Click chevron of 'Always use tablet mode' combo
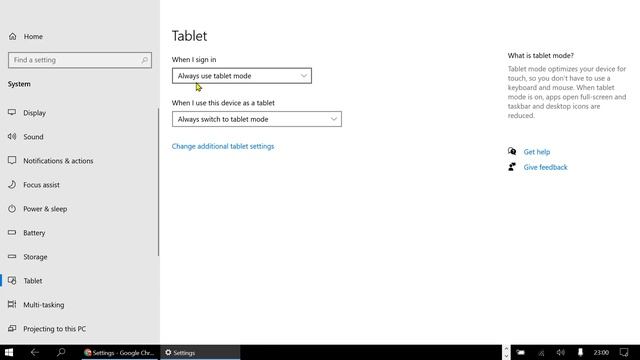The width and height of the screenshot is (640, 360). point(304,76)
